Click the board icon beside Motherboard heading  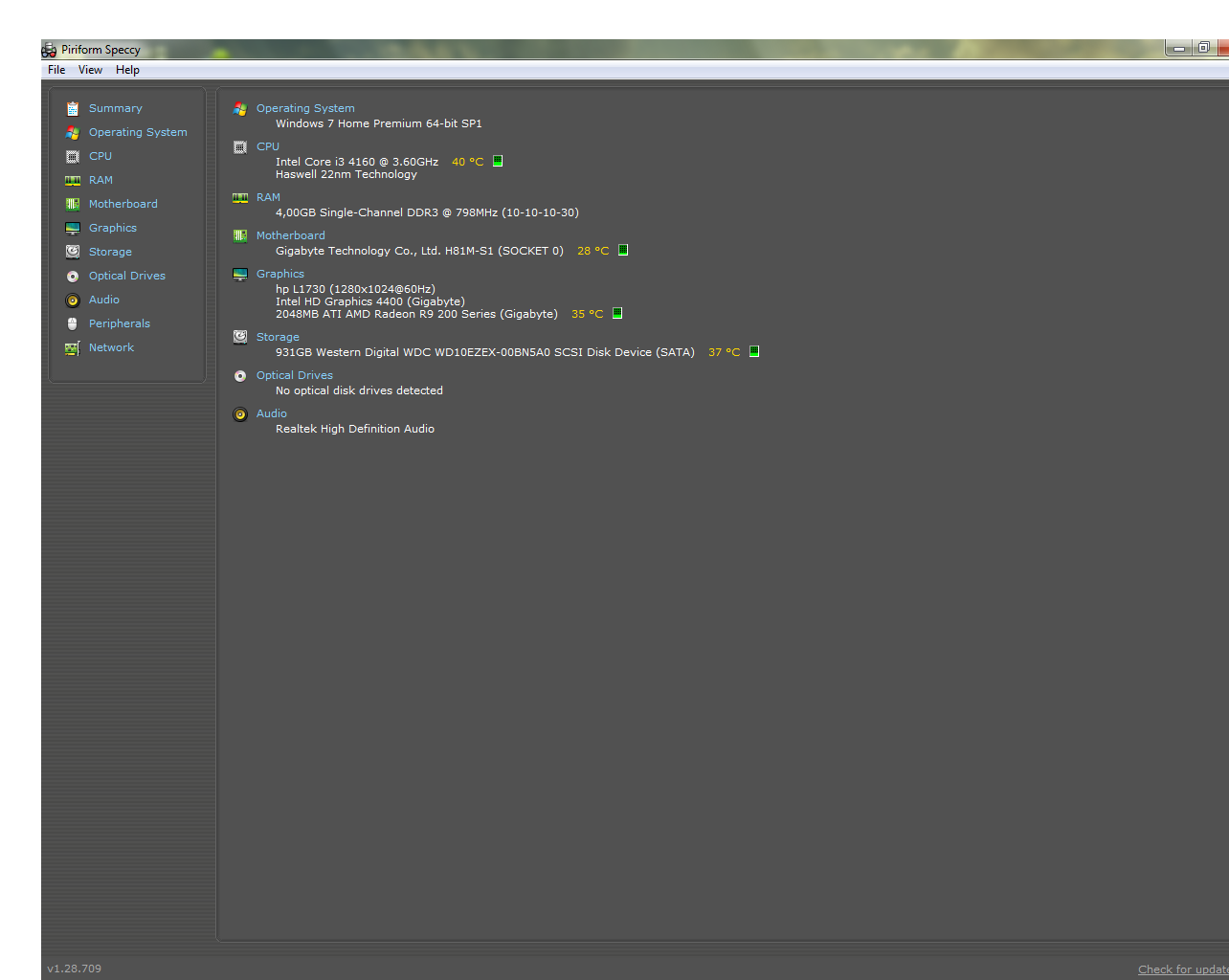click(240, 235)
